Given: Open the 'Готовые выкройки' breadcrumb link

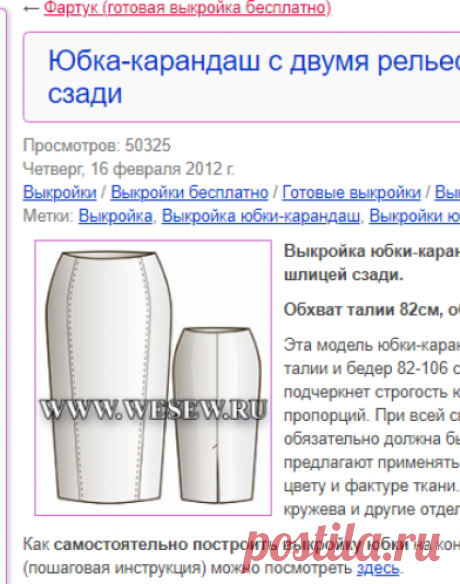Looking at the screenshot, I should pos(352,193).
